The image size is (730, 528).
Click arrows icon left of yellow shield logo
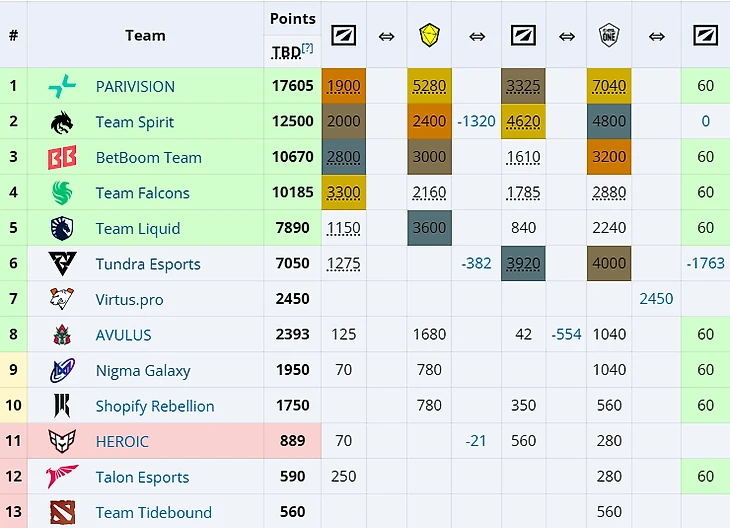[386, 36]
